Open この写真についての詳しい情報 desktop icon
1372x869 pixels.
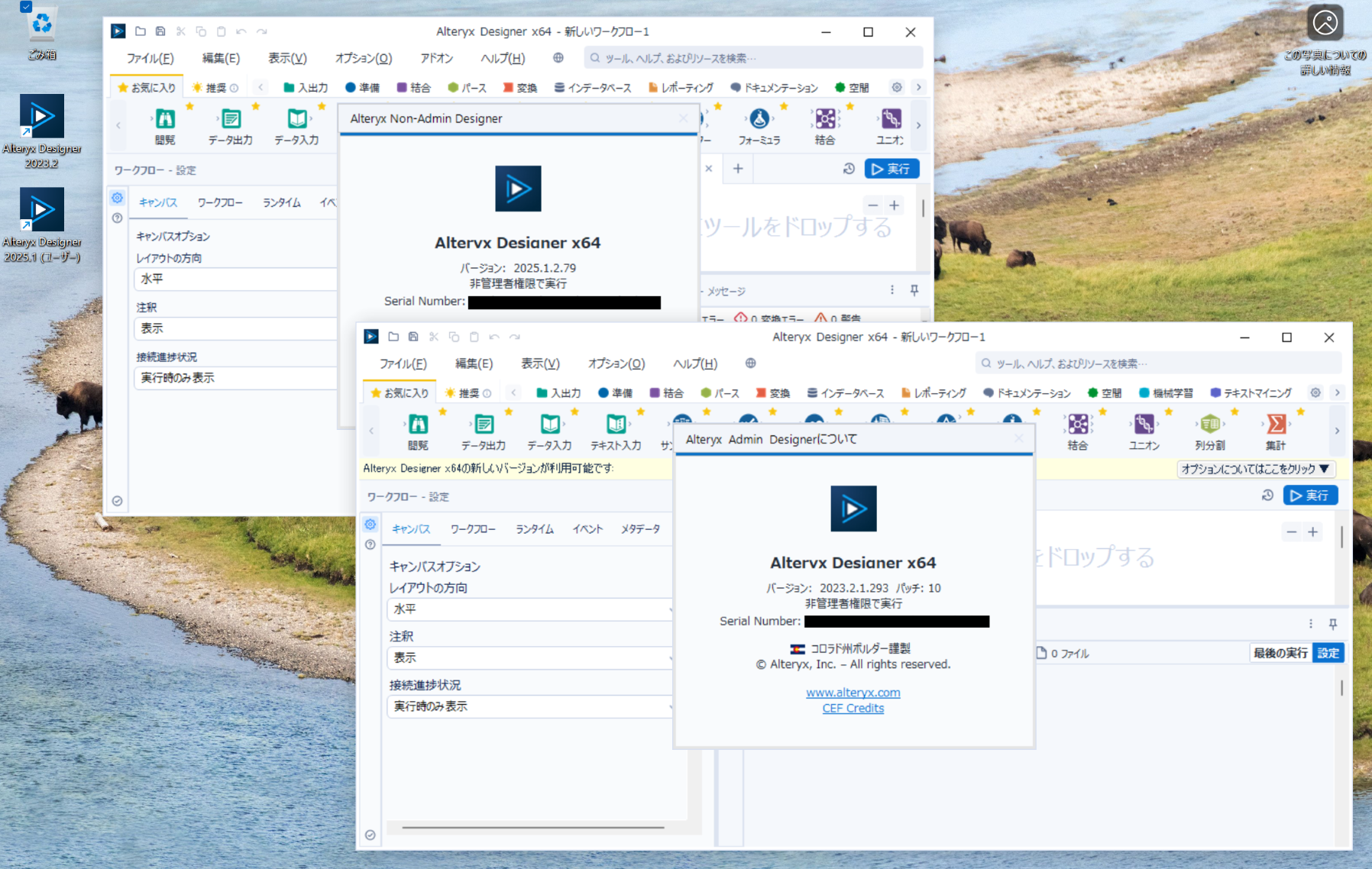pyautogui.click(x=1325, y=40)
